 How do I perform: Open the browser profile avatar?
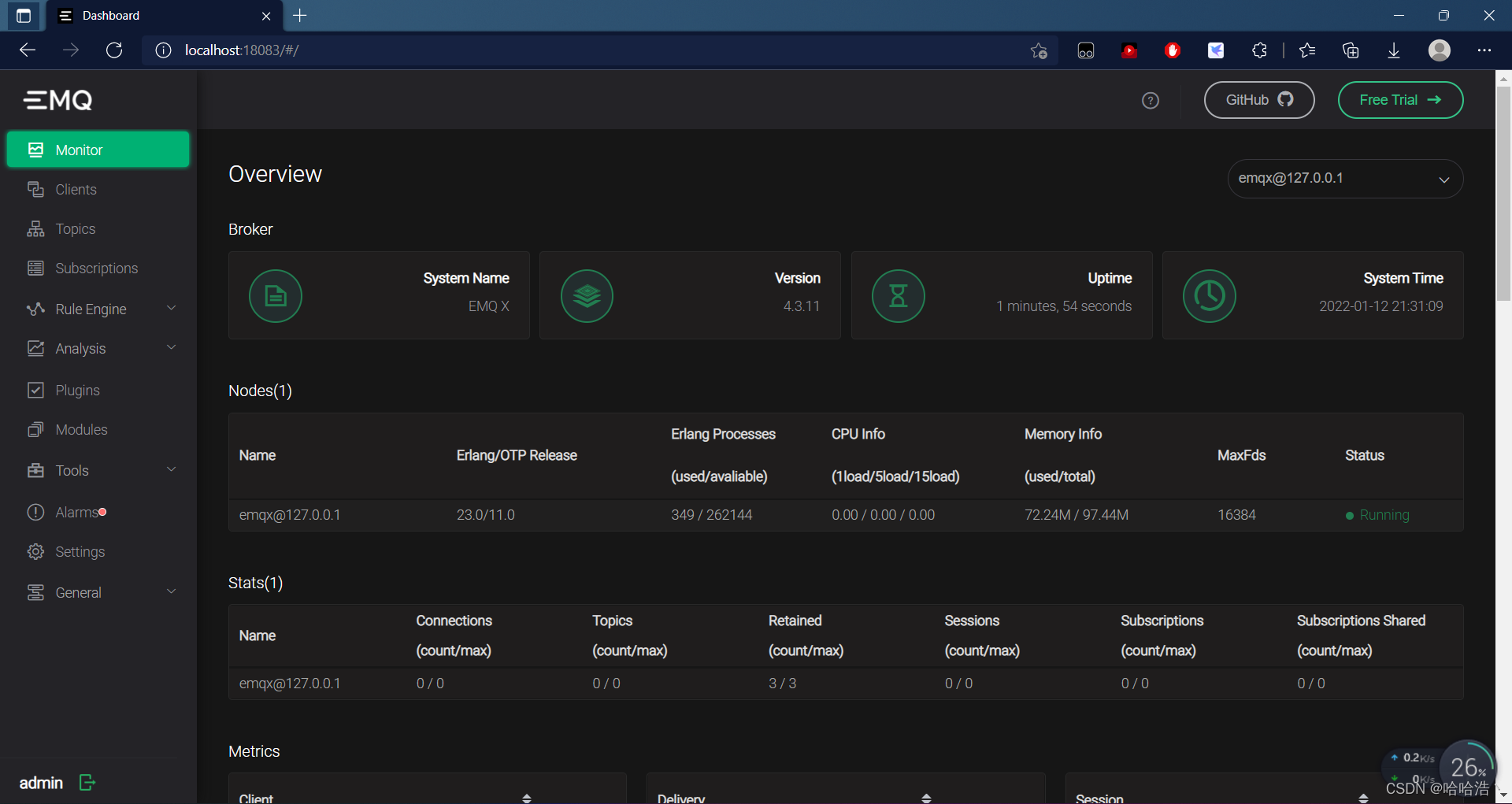click(1440, 50)
